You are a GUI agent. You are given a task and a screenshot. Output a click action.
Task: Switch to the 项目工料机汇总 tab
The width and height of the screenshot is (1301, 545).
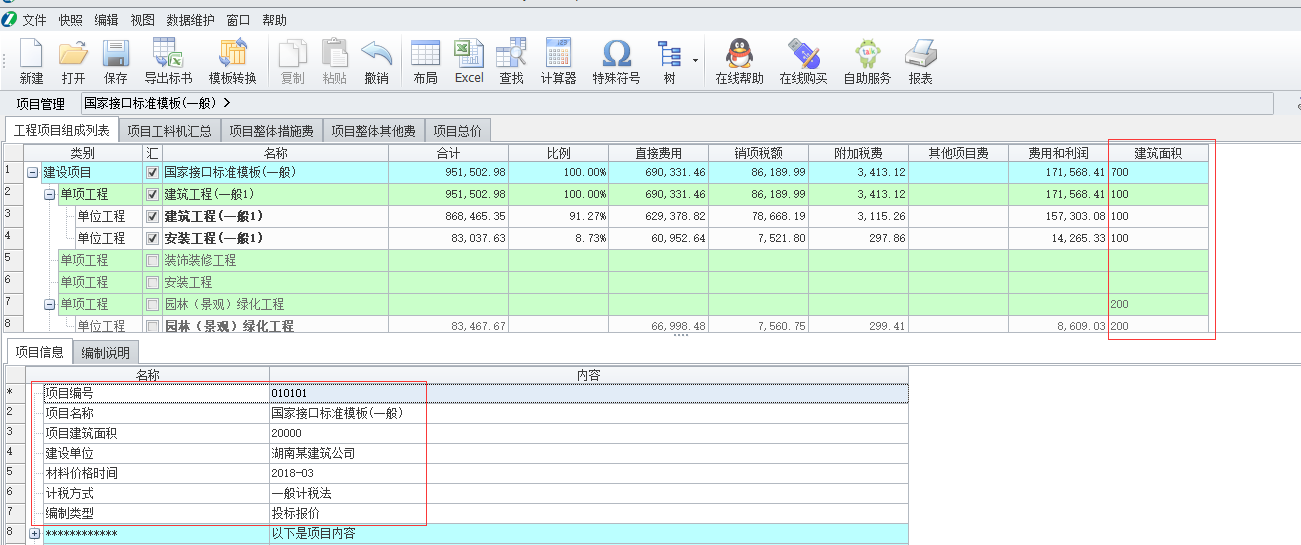(x=169, y=131)
